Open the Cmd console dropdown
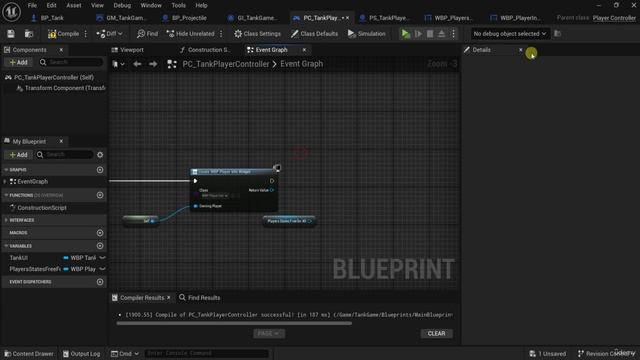The image size is (640, 360). click(125, 354)
